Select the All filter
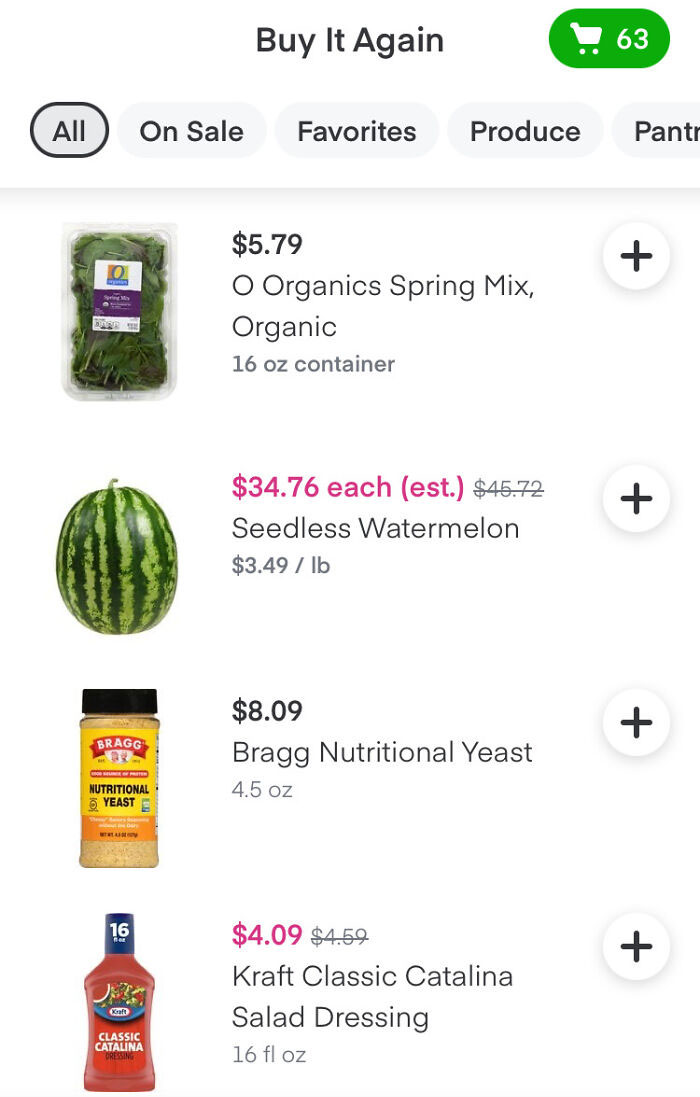700x1097 pixels. (x=68, y=130)
